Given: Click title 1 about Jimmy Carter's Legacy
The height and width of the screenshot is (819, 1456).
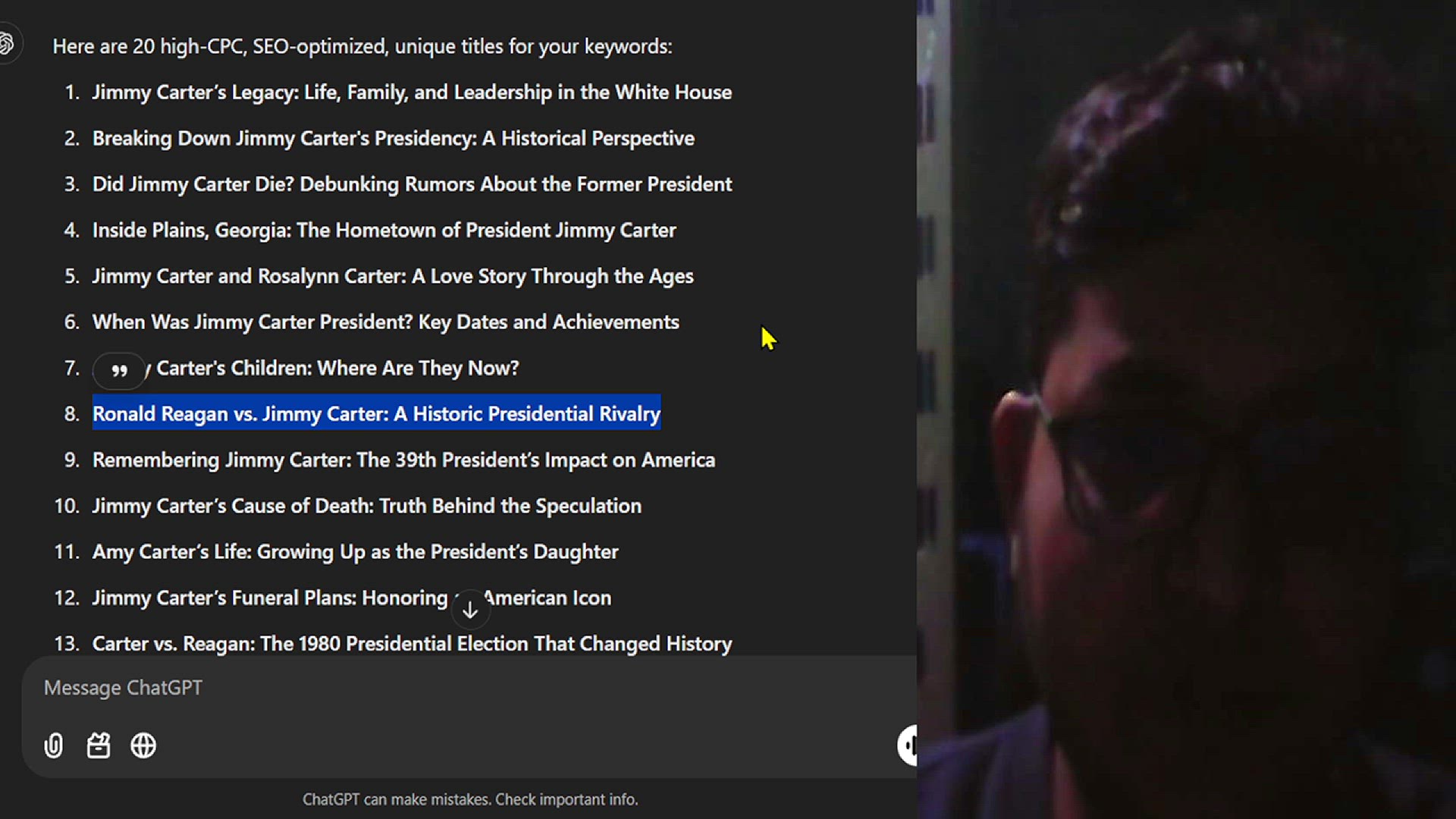Looking at the screenshot, I should coord(412,93).
